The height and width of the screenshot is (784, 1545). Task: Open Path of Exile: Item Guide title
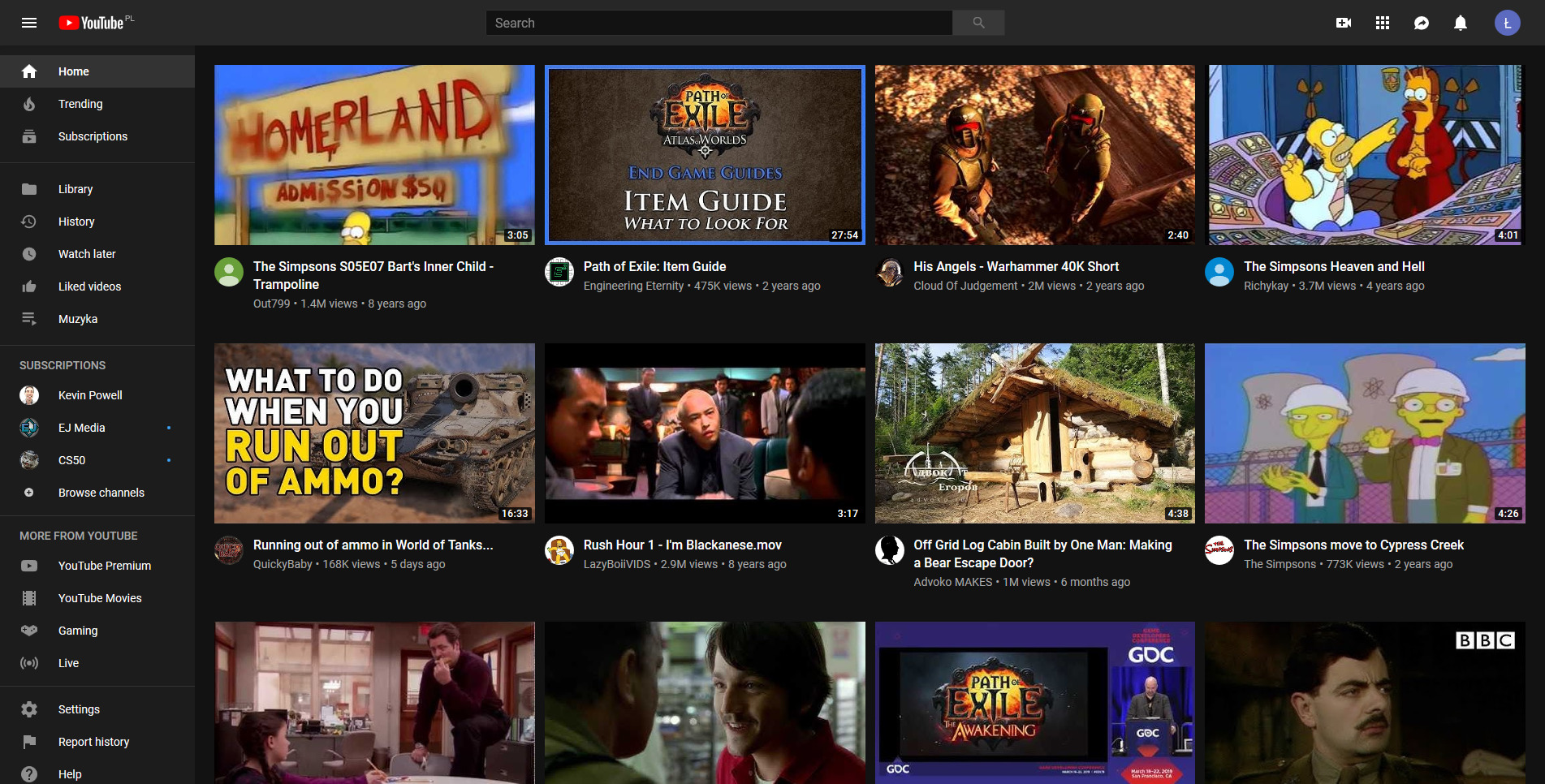pos(654,266)
